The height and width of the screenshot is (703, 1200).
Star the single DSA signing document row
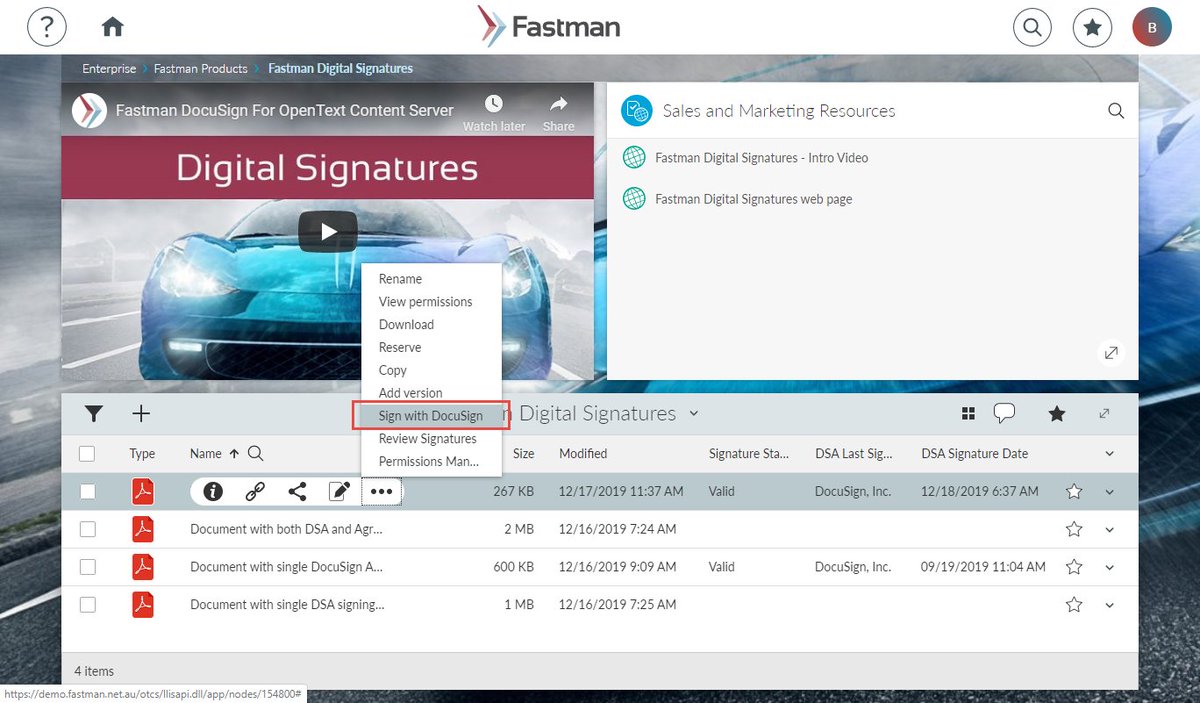(1074, 604)
